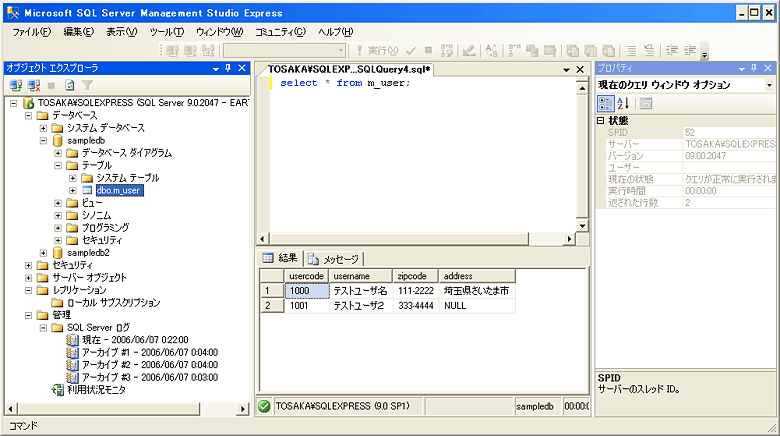Click Decrease Indent toolbar icon
The image size is (780, 436).
coord(672,50)
